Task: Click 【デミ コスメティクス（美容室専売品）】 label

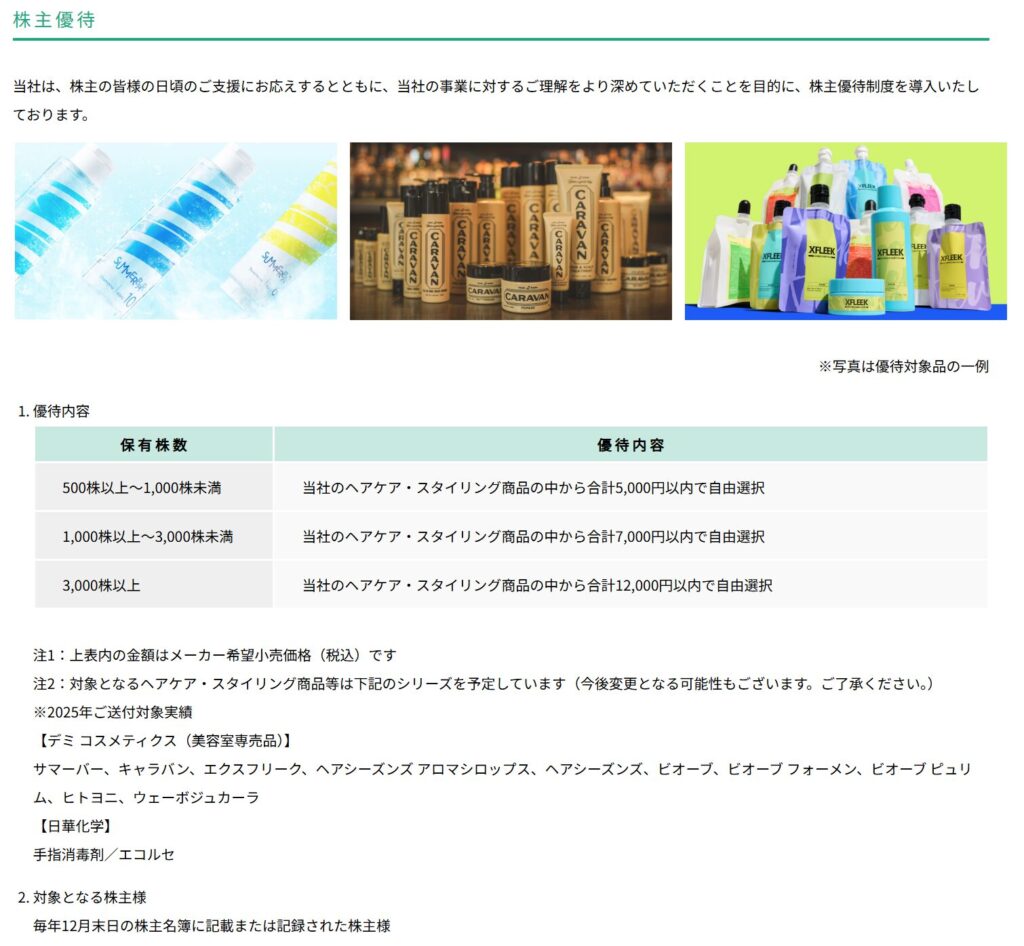Action: (163, 741)
